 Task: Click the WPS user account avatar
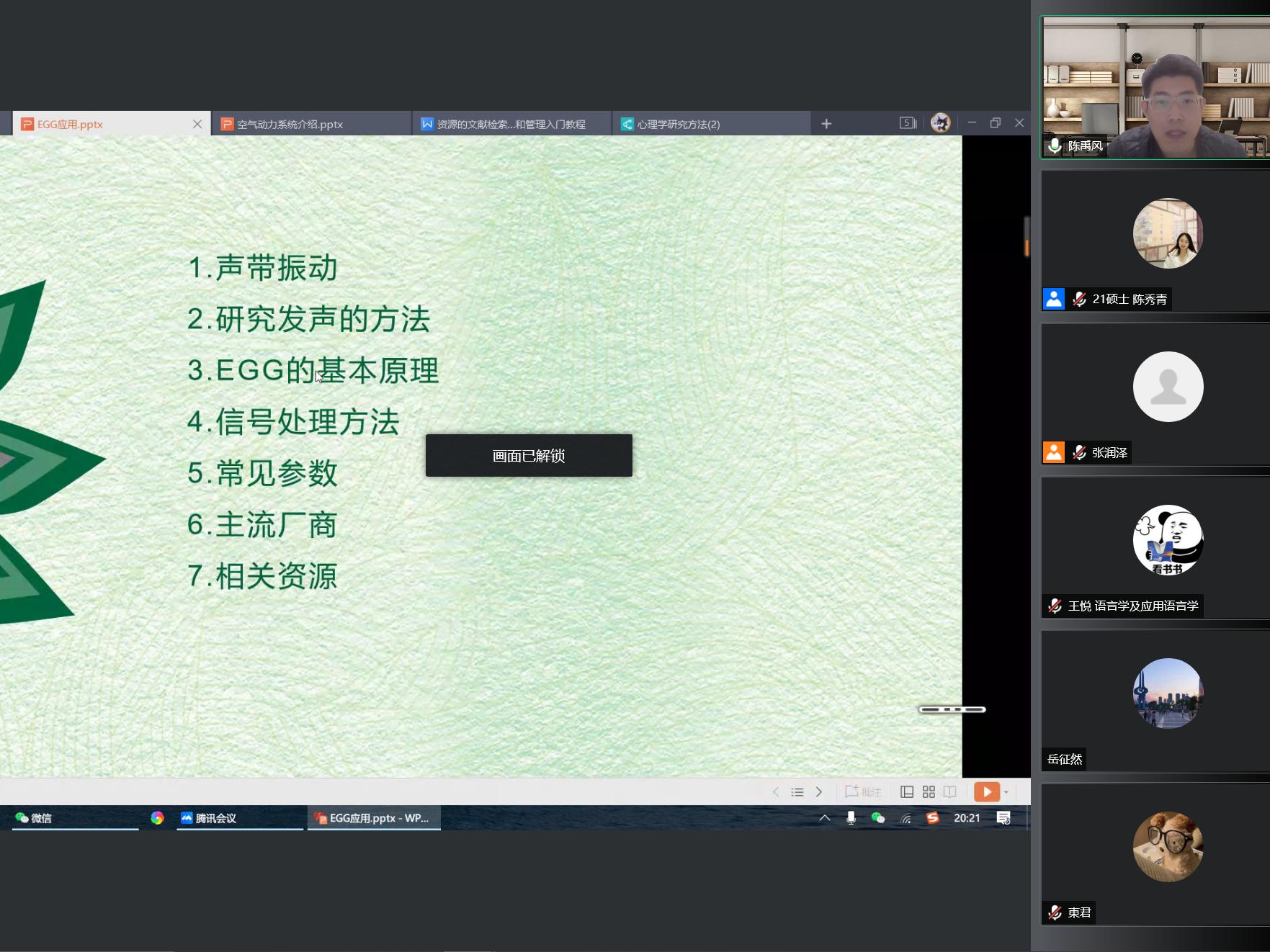pos(940,123)
